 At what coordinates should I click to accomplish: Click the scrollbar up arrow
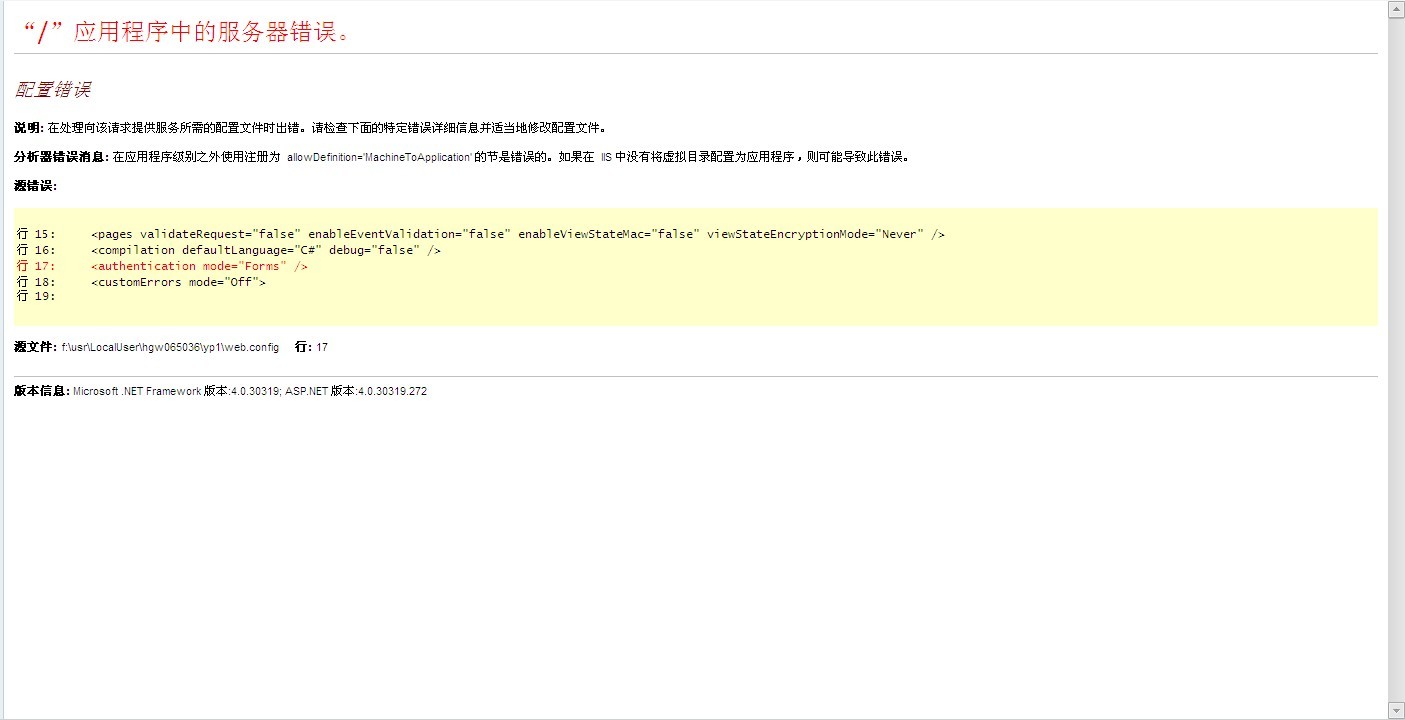(1396, 10)
